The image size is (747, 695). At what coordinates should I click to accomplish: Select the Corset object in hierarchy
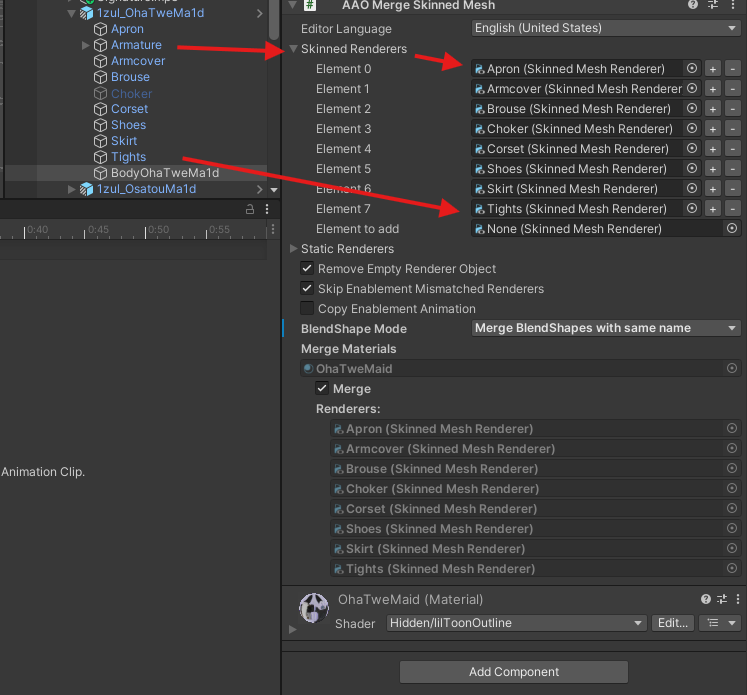[x=129, y=109]
